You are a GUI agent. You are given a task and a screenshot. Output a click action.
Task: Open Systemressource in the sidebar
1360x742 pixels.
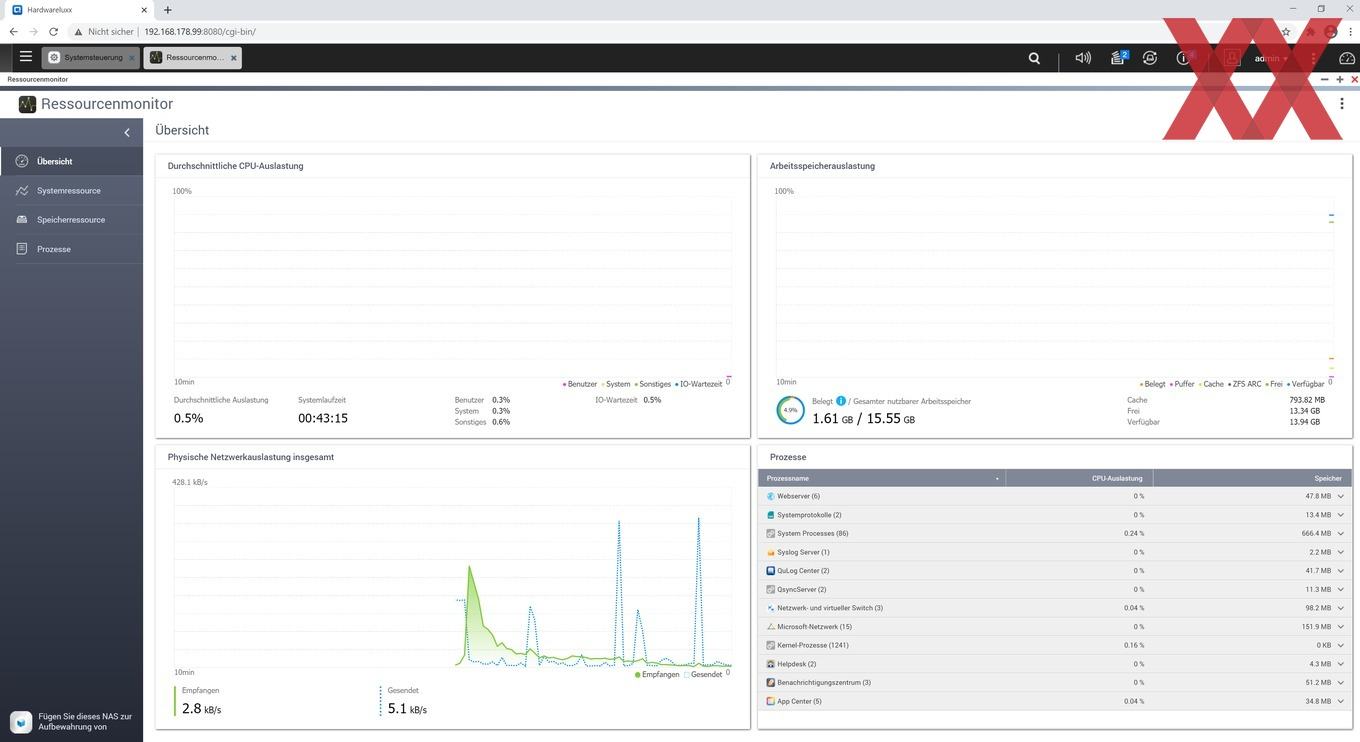[71, 190]
